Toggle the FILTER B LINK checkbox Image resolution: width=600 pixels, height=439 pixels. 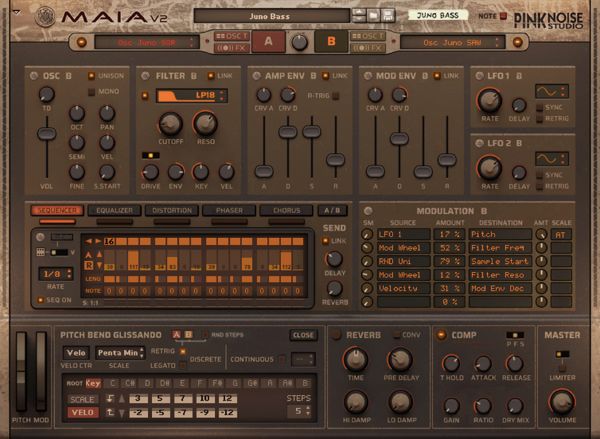(x=211, y=76)
